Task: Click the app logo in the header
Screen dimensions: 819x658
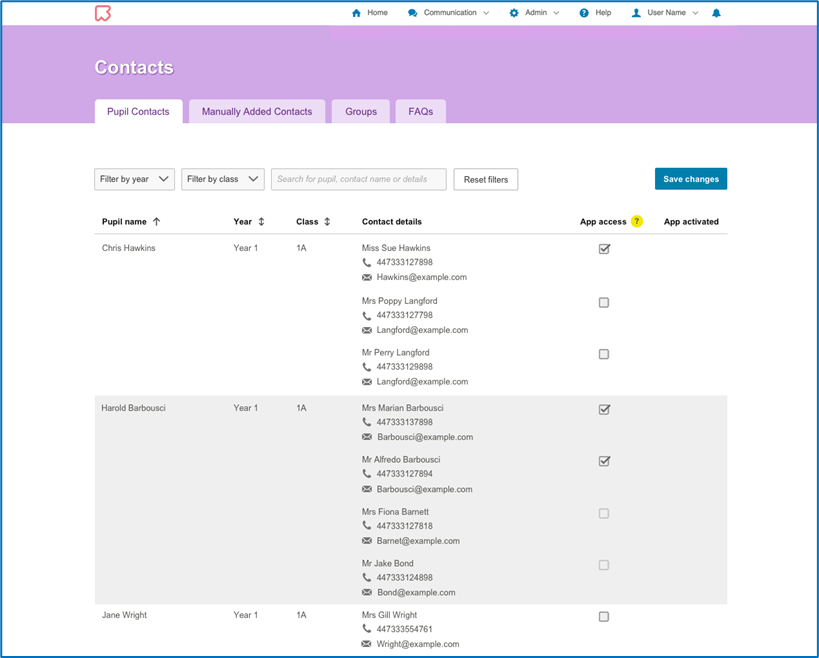Action: [x=102, y=13]
